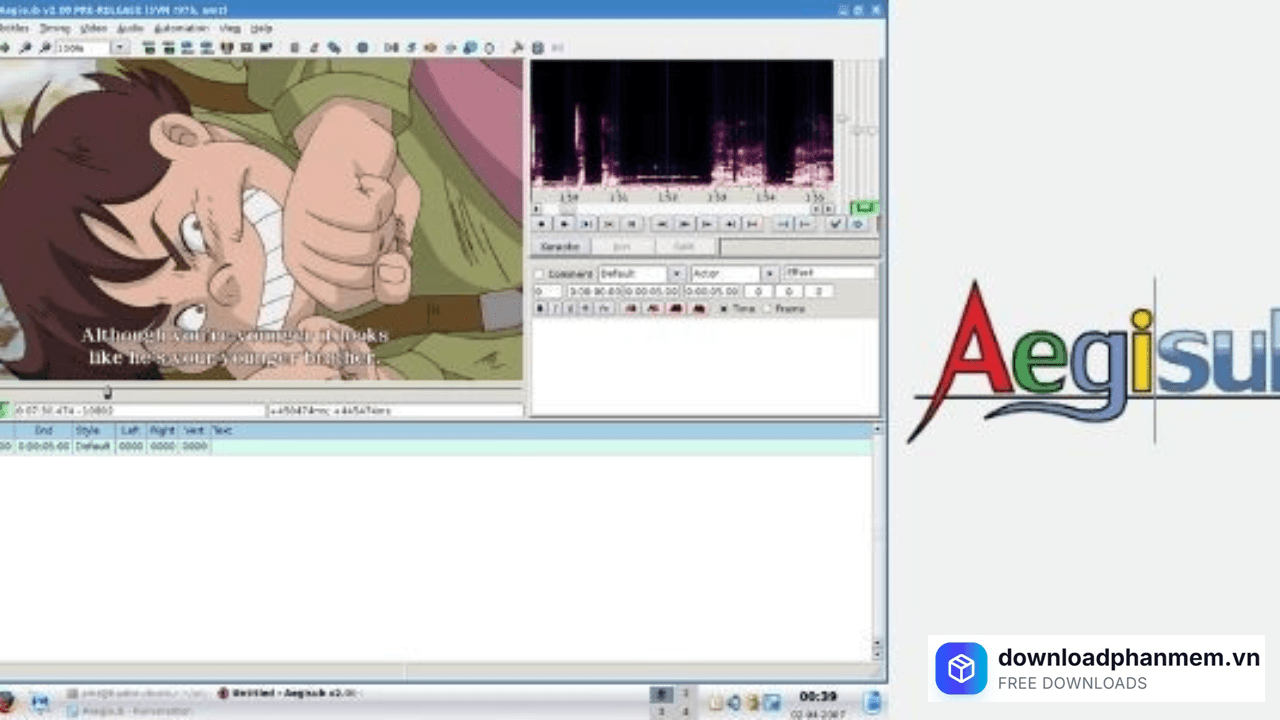Click the Join button

coord(621,247)
